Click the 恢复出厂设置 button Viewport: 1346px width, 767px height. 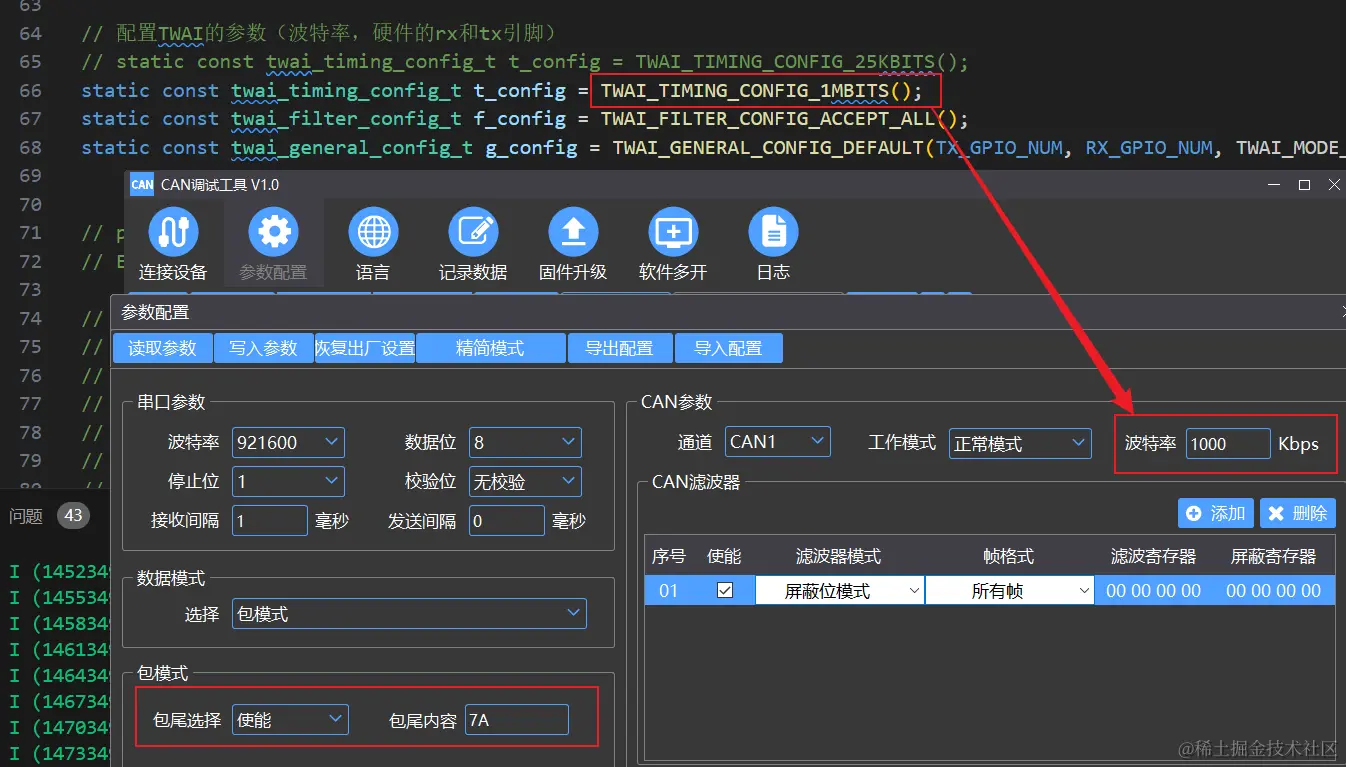coord(365,348)
